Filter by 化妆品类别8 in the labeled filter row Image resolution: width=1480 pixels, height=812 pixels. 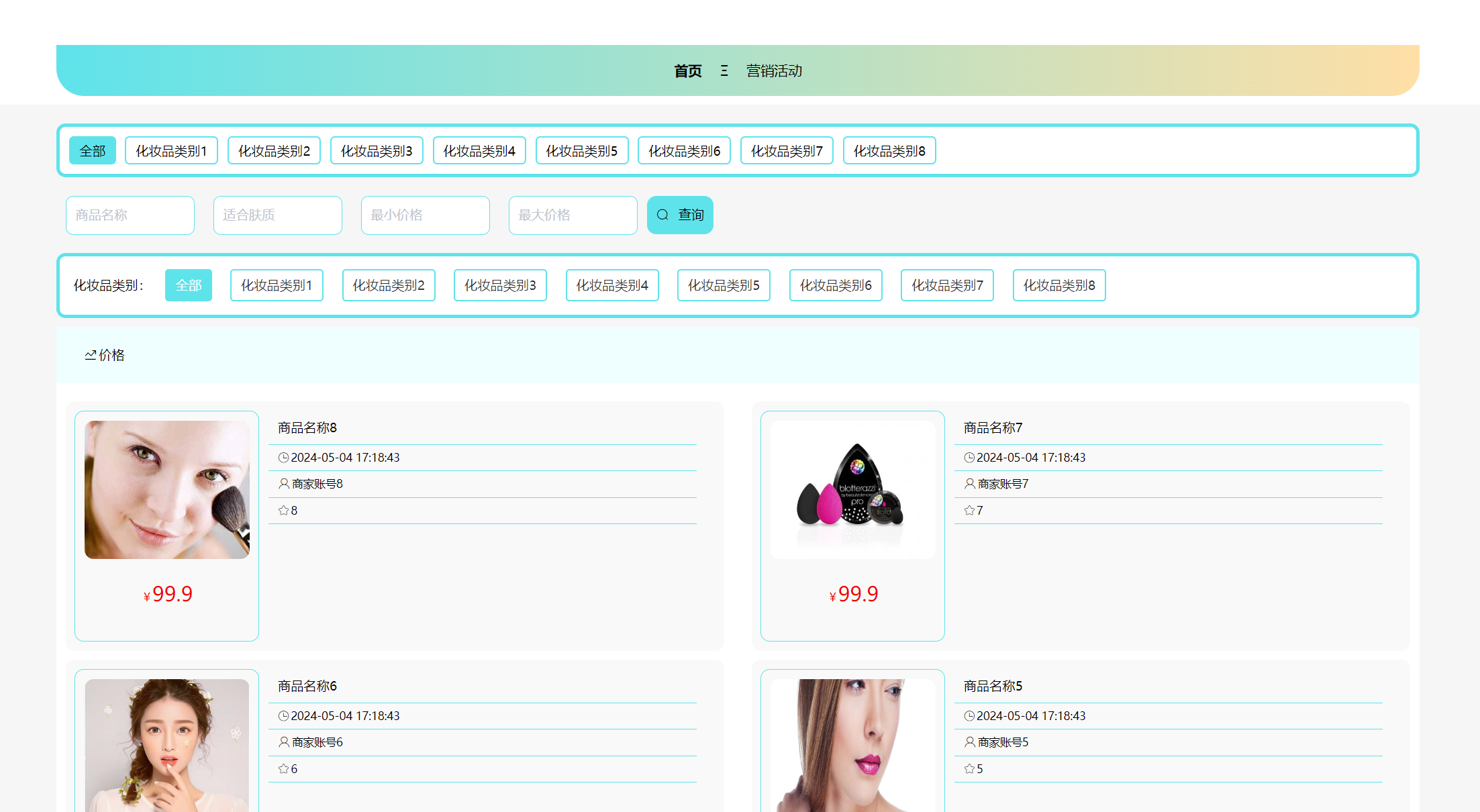[x=1059, y=285]
